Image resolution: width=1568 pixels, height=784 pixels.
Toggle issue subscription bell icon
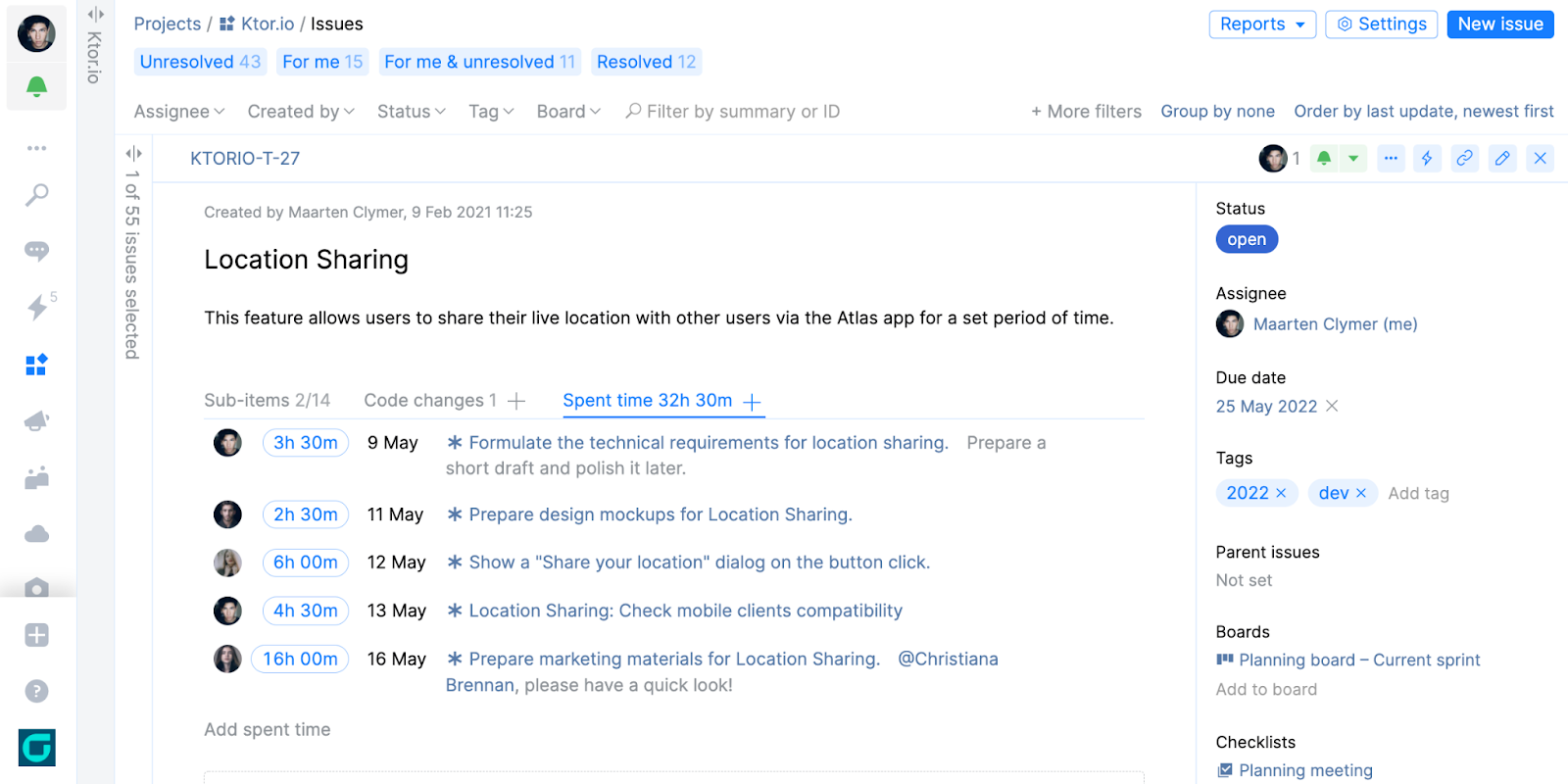pyautogui.click(x=1324, y=158)
